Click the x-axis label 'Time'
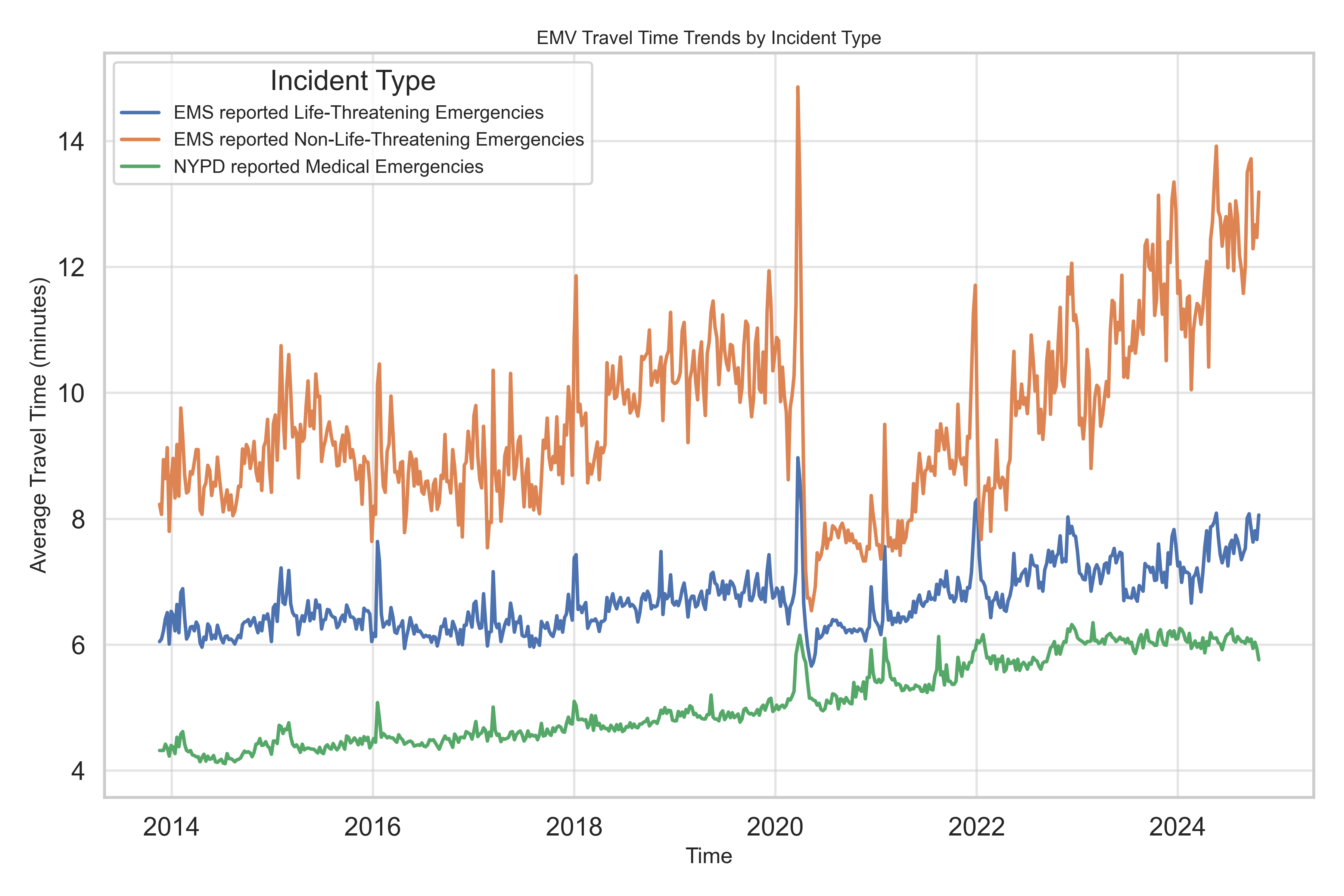The height and width of the screenshot is (896, 1344). [709, 856]
